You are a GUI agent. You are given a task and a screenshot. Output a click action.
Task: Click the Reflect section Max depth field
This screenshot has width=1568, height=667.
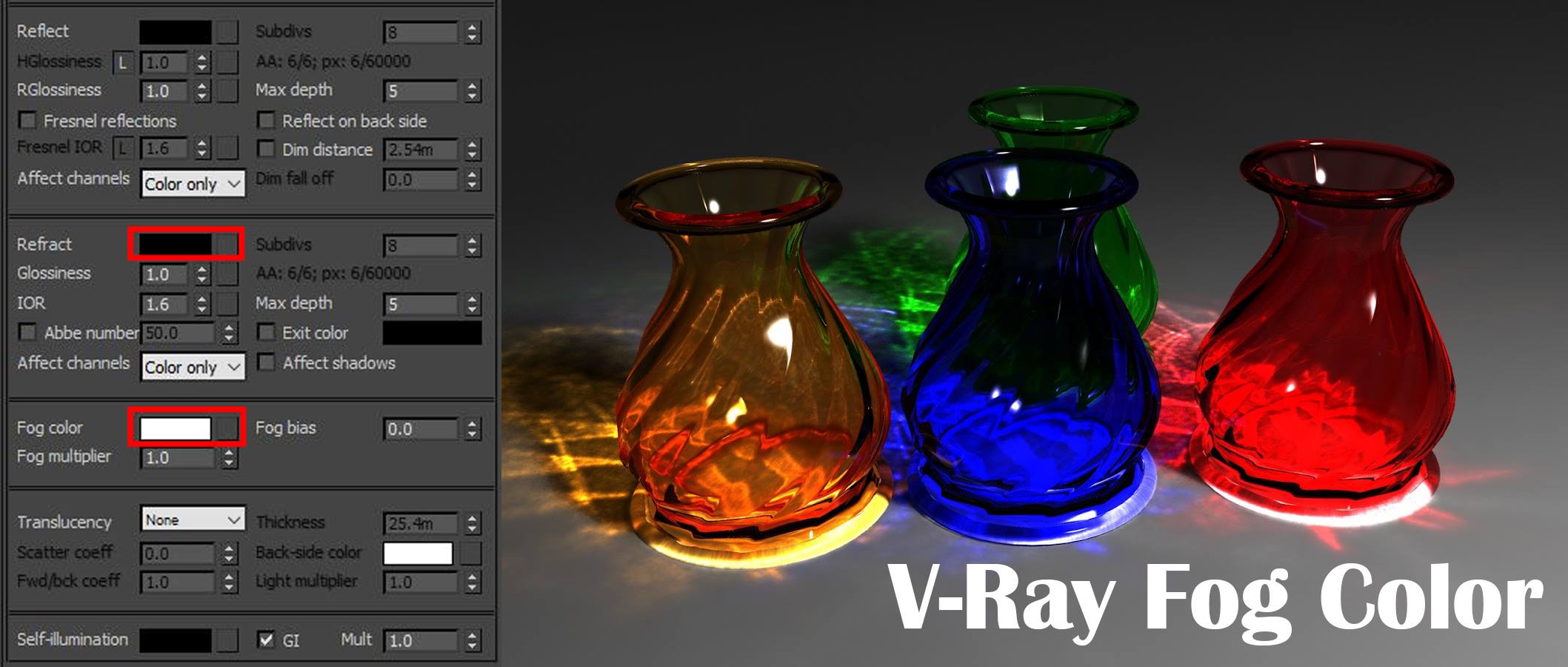pyautogui.click(x=422, y=91)
